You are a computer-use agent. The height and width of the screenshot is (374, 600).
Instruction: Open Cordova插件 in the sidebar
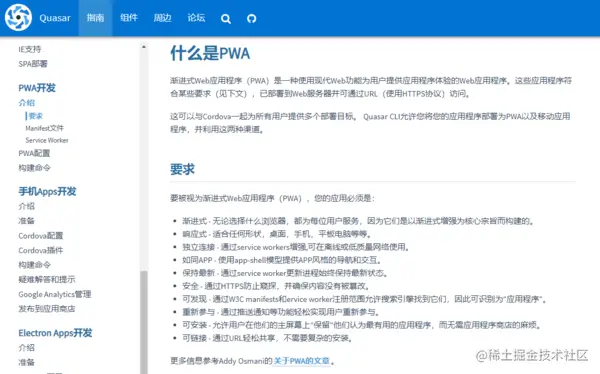pos(41,250)
